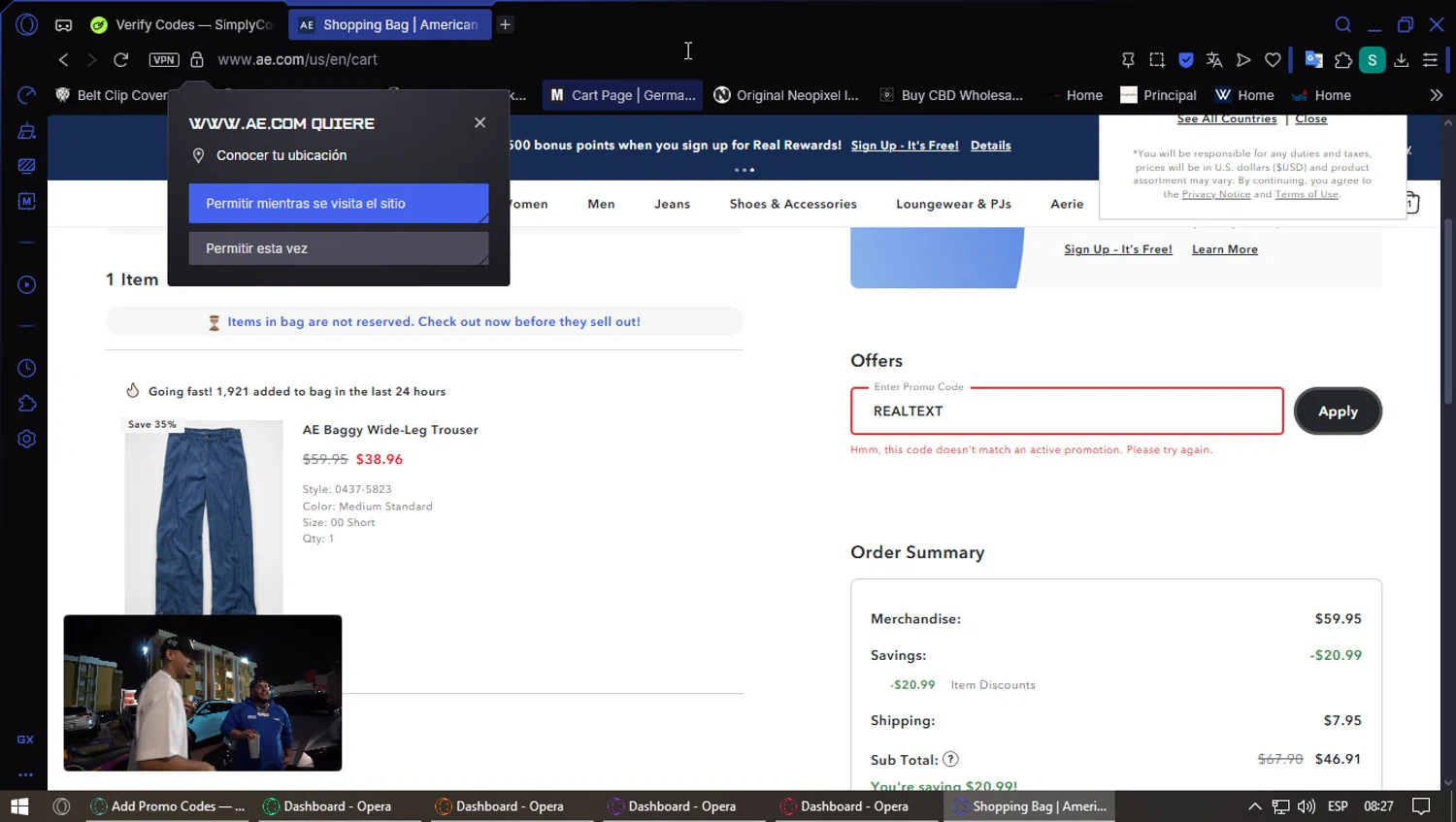Bookmark page with the heart icon
Screen dimensions: 1456x822
1273,60
